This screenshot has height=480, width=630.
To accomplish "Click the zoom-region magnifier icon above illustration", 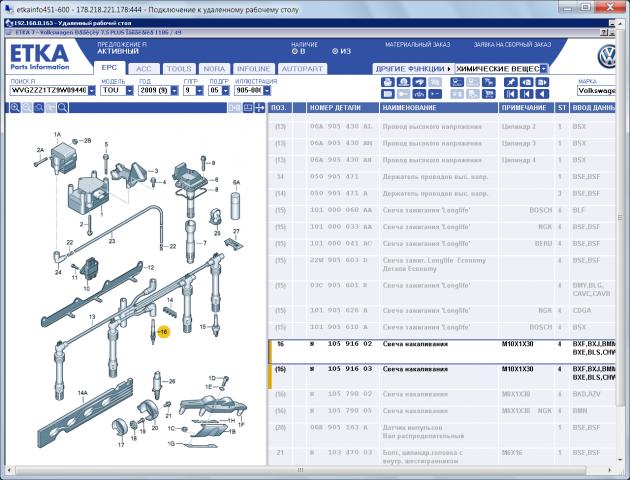I will [x=39, y=108].
